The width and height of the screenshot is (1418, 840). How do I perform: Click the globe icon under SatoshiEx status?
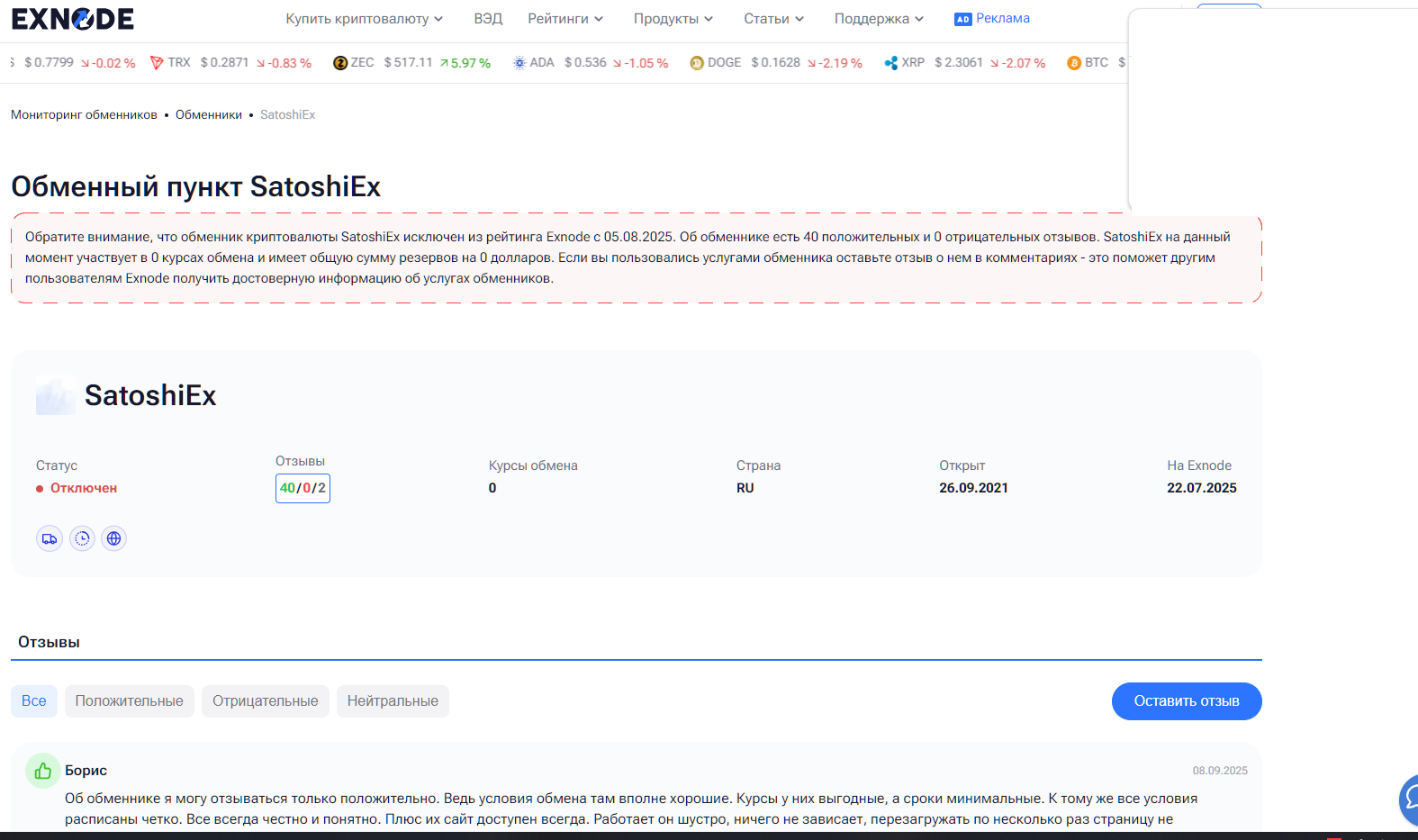[113, 538]
